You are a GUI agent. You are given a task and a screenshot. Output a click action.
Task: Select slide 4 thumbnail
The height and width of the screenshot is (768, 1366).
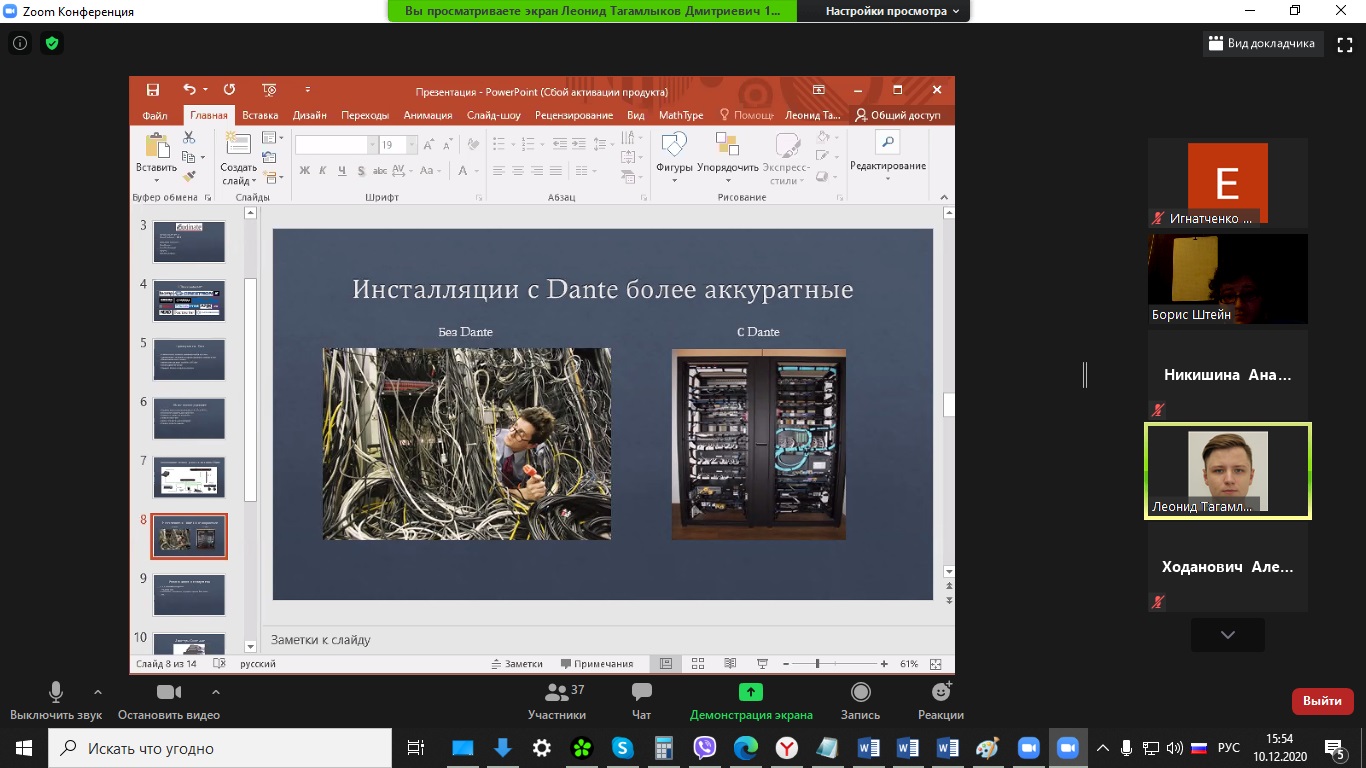(x=189, y=300)
